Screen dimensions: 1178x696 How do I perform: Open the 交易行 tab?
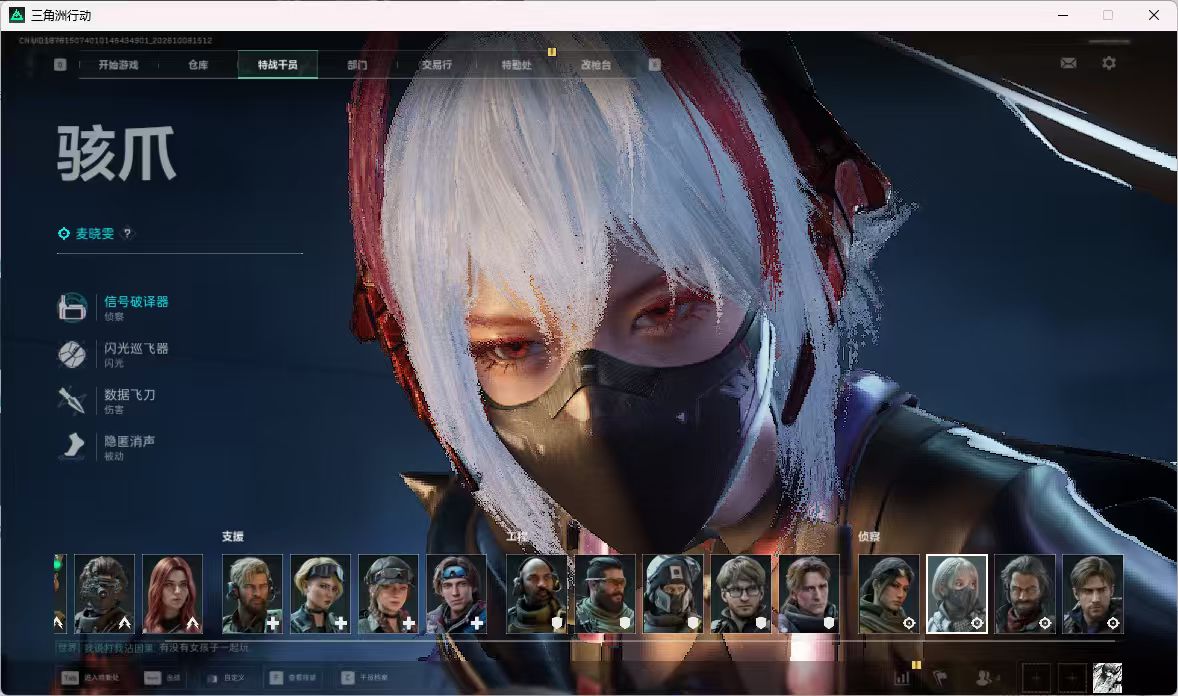coord(436,65)
